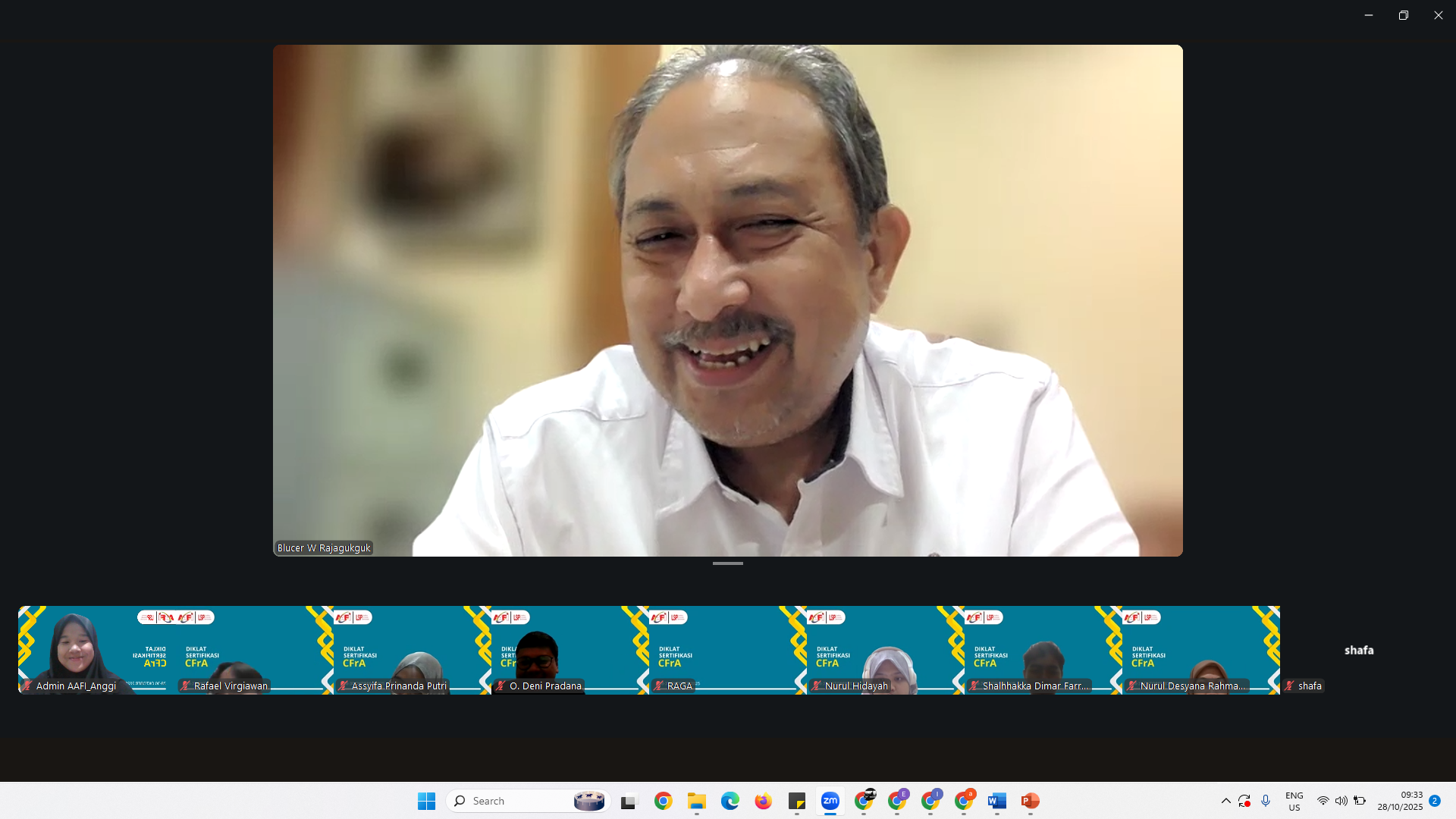Image resolution: width=1456 pixels, height=819 pixels.
Task: Open PowerPoint from the taskbar
Action: (x=1030, y=801)
